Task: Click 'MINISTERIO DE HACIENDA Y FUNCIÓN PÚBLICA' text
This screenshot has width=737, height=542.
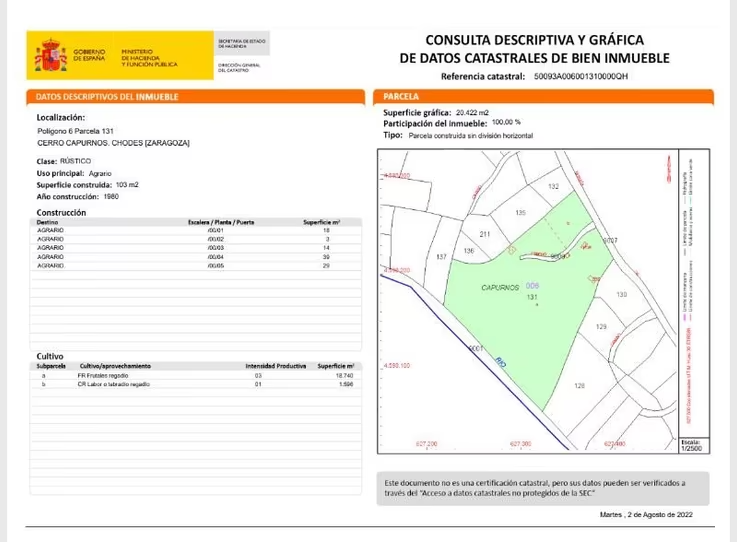Action: pyautogui.click(x=149, y=58)
